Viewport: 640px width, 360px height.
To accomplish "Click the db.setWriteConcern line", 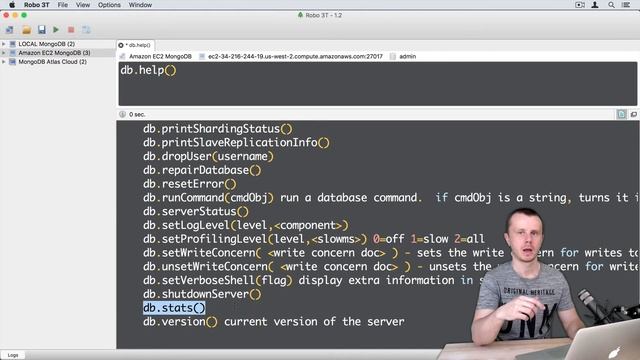I will point(391,253).
